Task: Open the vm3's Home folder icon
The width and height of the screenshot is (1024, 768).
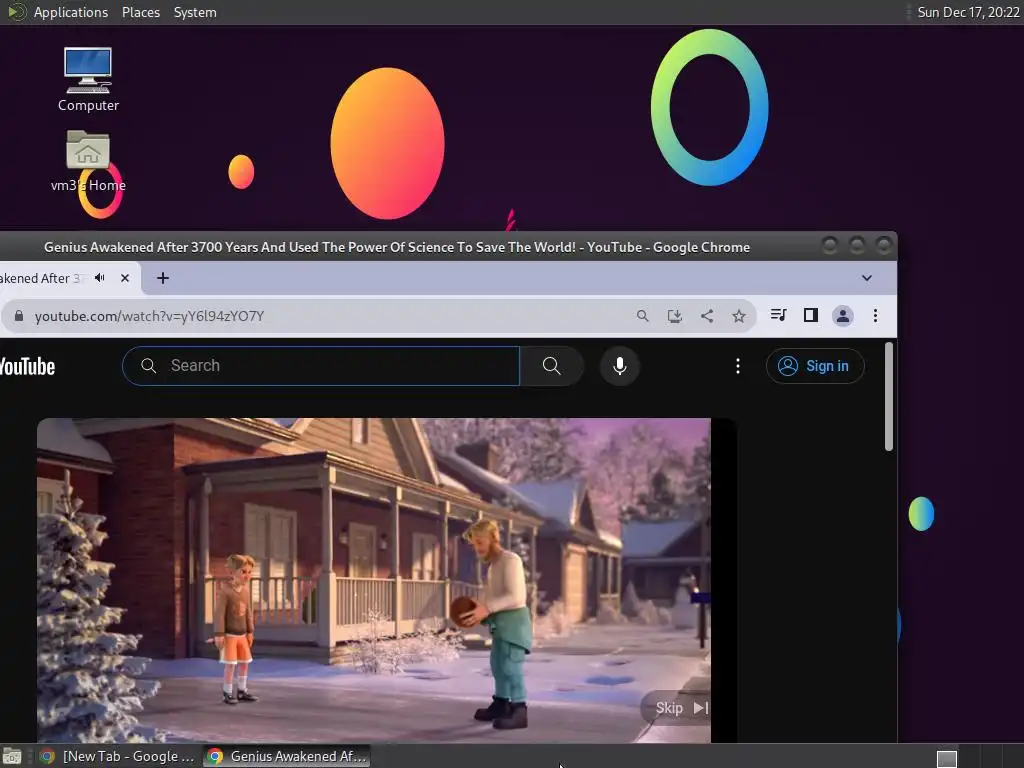Action: 88,160
